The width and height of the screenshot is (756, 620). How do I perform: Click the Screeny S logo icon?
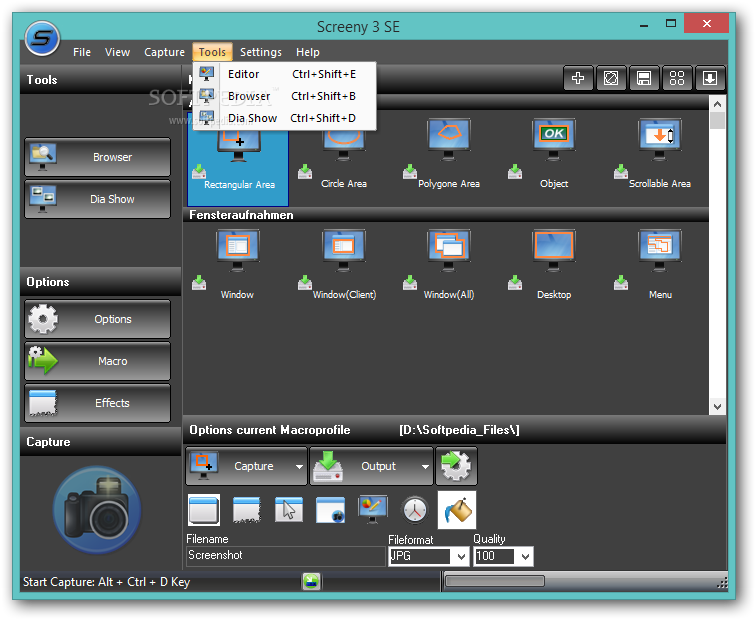42,39
